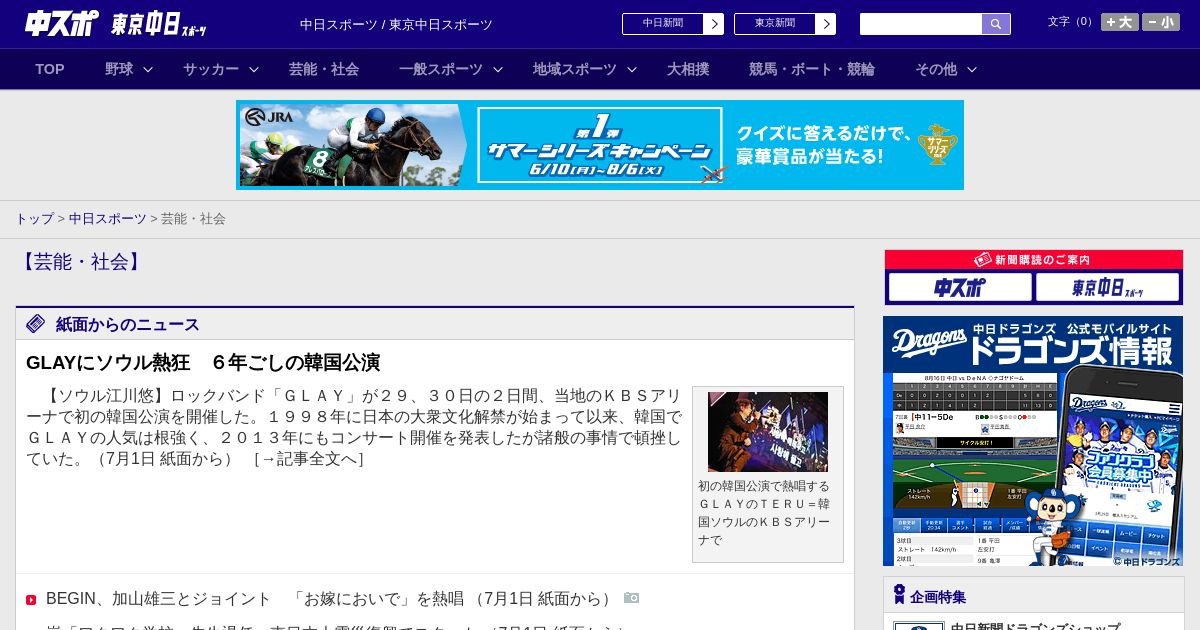Click the 新聞購読のご案内 red header
Image resolution: width=1200 pixels, height=630 pixels.
coord(1034,260)
